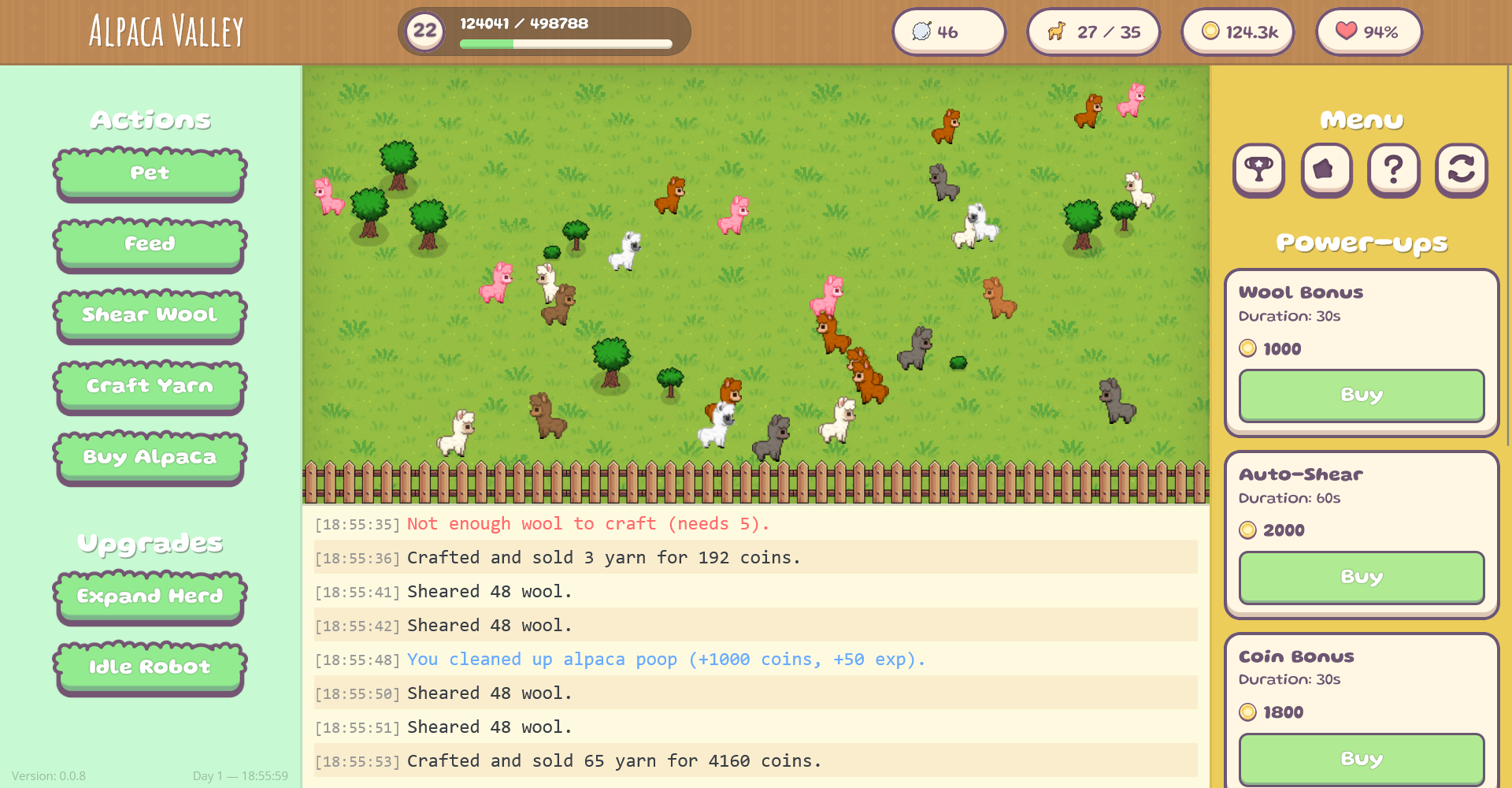Click Shear Wool in the Actions panel
Screen dimensions: 1512x788
(x=150, y=314)
